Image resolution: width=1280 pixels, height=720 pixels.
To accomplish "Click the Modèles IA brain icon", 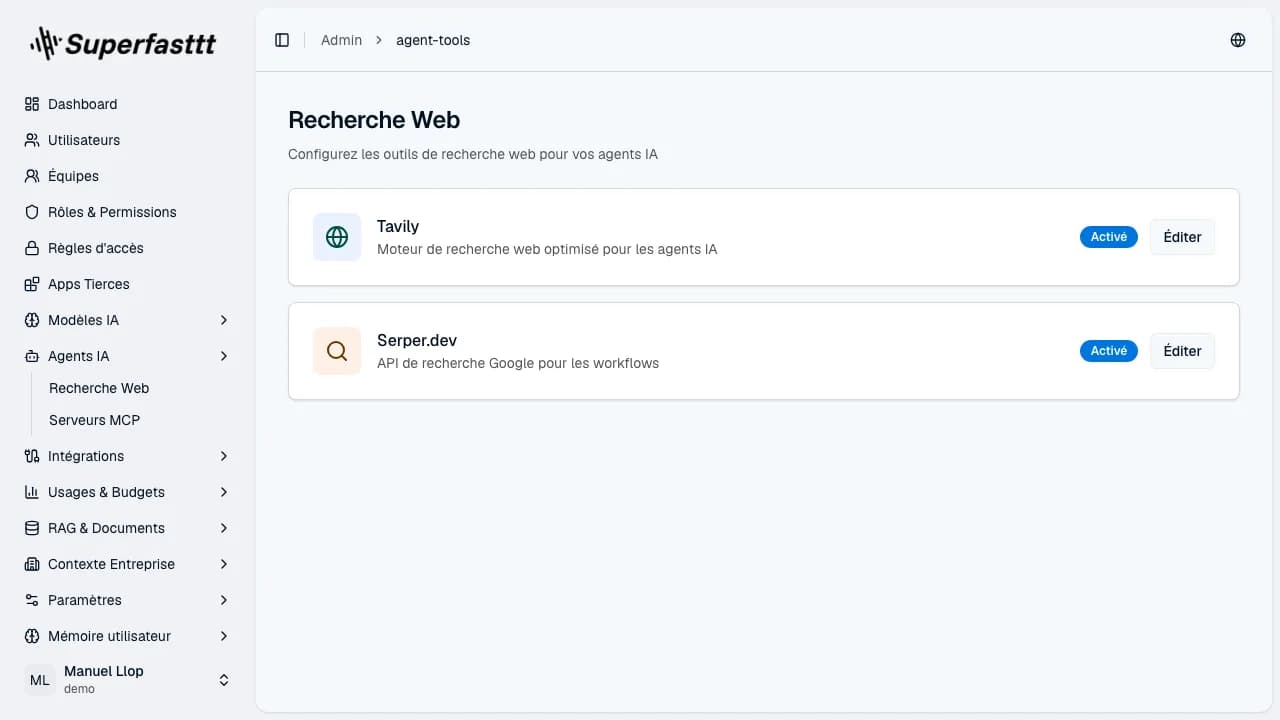I will click(32, 320).
